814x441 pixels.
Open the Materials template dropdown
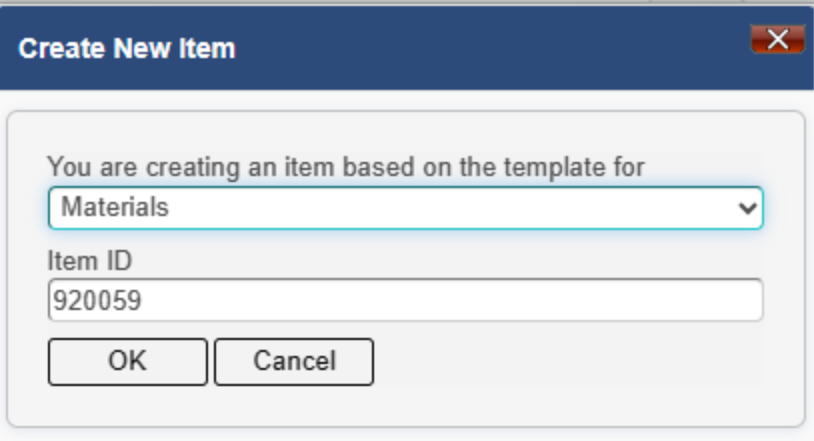[405, 208]
